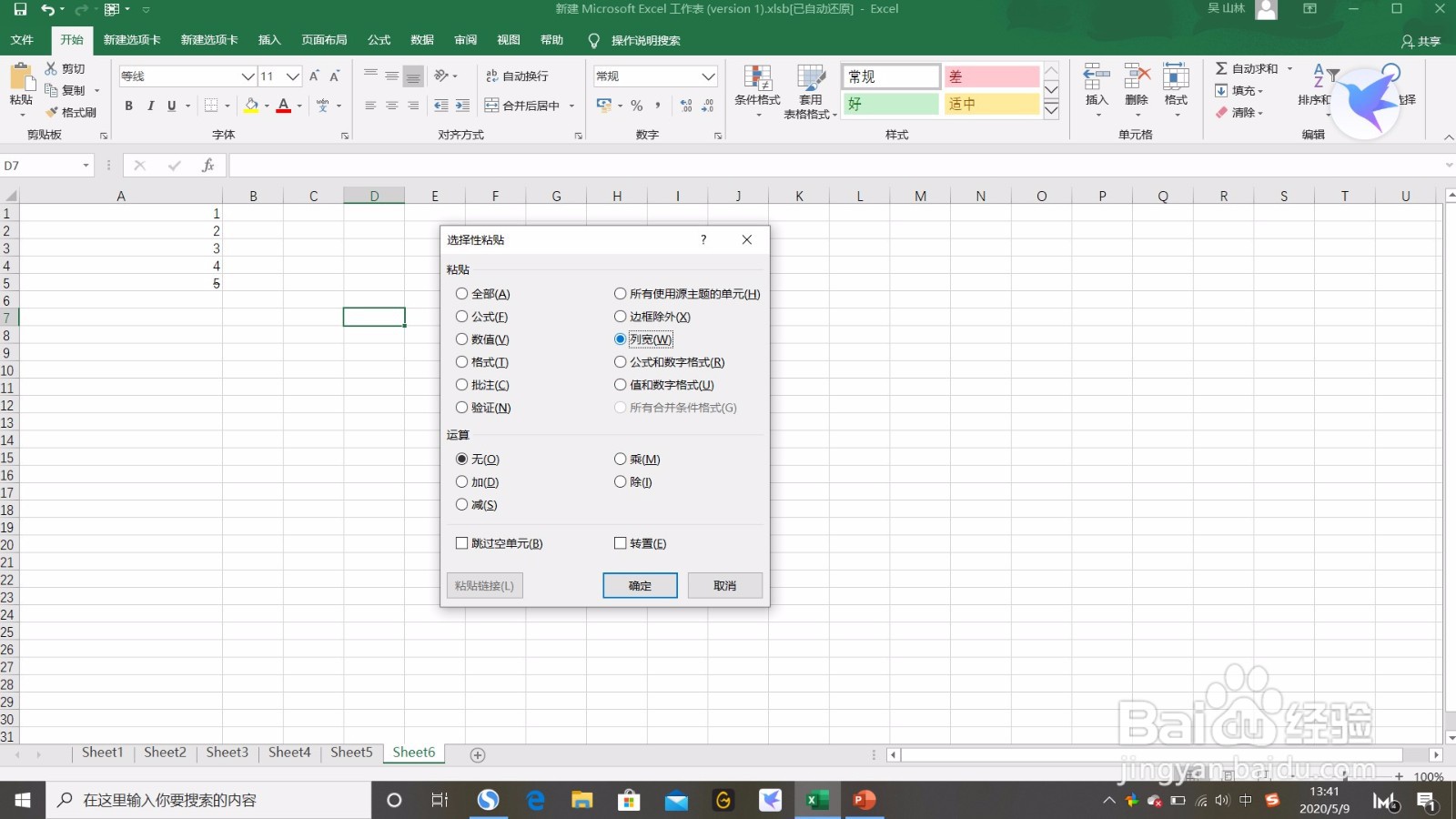
Task: Close the 选择性粘贴 dialog
Action: click(747, 239)
